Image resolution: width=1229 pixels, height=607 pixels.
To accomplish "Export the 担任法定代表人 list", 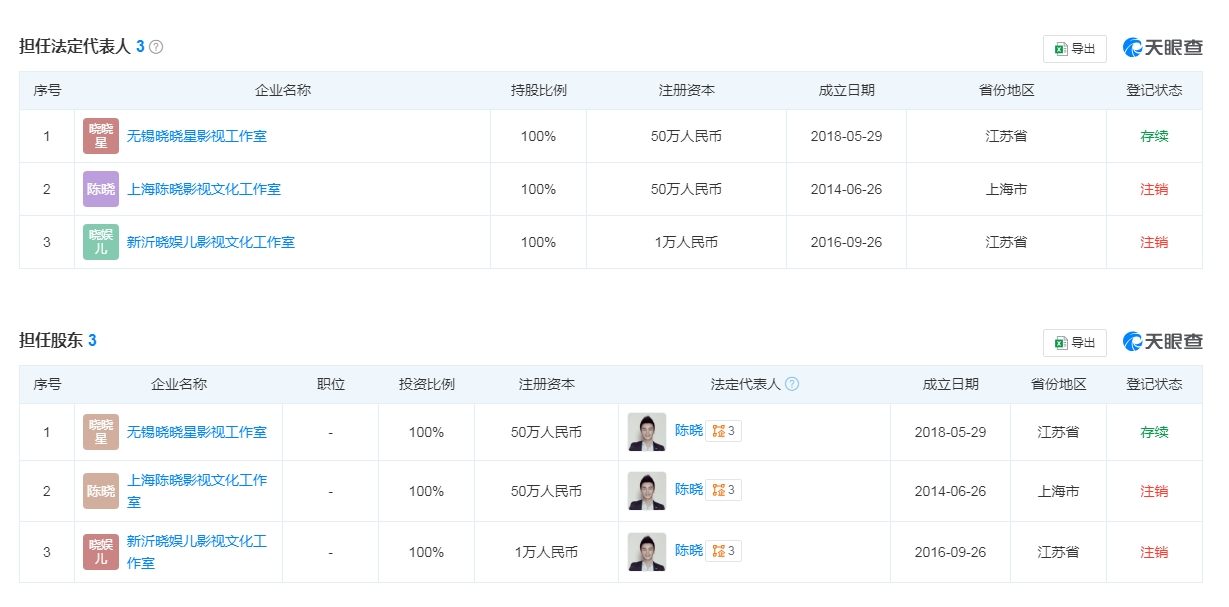I will click(x=1075, y=49).
